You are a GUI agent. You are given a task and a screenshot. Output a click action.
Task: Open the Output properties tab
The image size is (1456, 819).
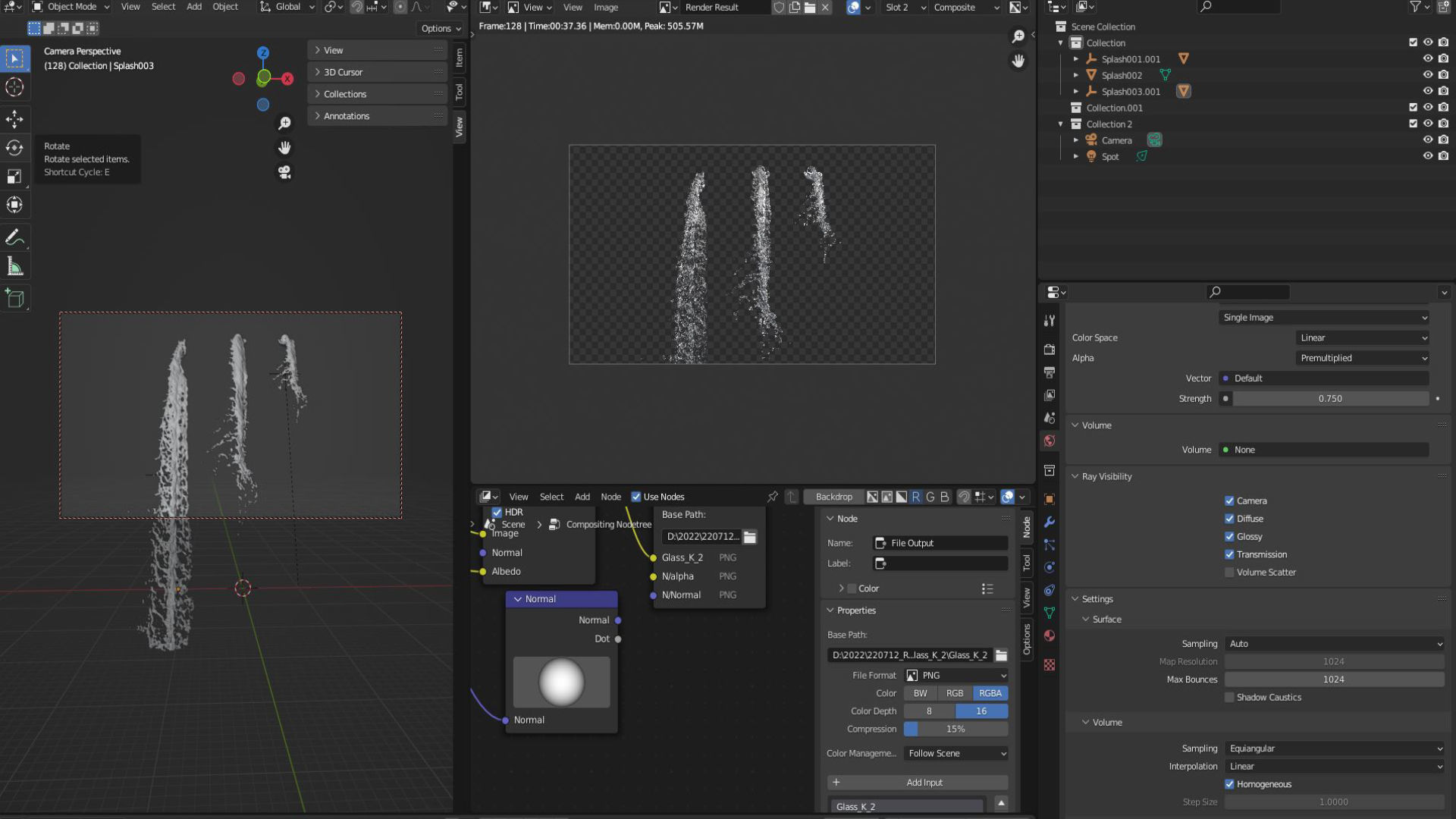1050,372
